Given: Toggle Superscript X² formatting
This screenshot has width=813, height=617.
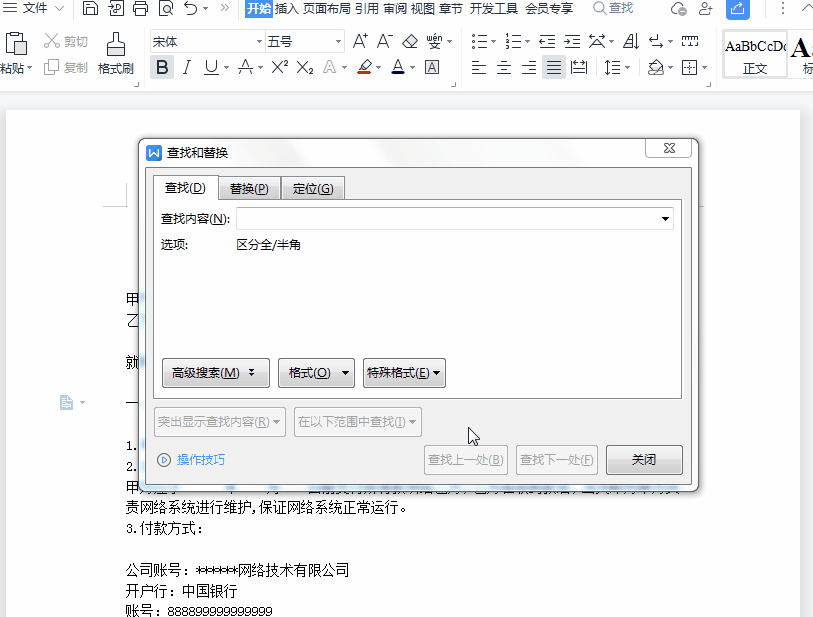Looking at the screenshot, I should pyautogui.click(x=279, y=67).
